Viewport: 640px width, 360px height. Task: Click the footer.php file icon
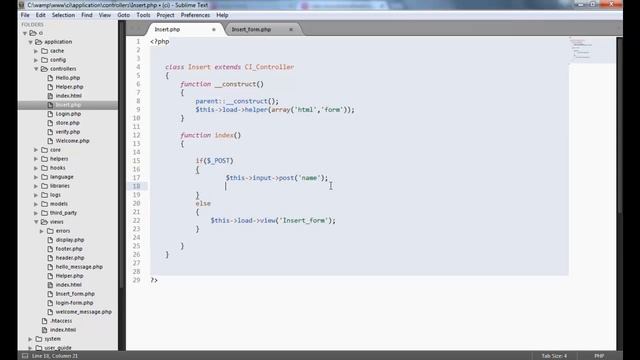click(50, 249)
